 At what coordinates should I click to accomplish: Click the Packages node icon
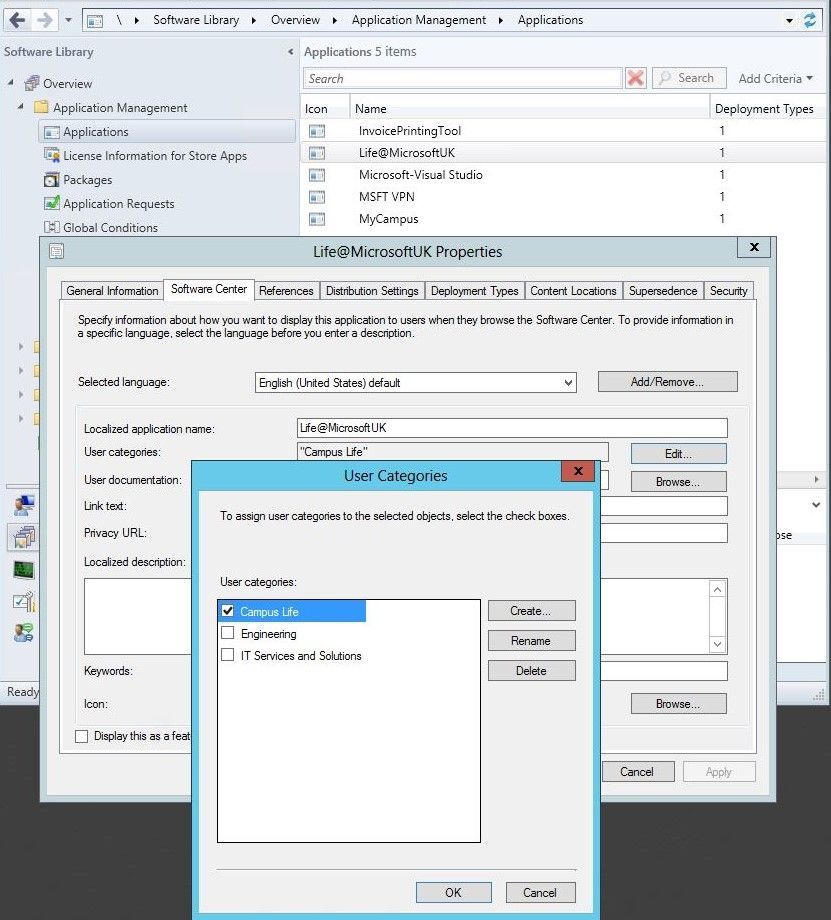[52, 180]
